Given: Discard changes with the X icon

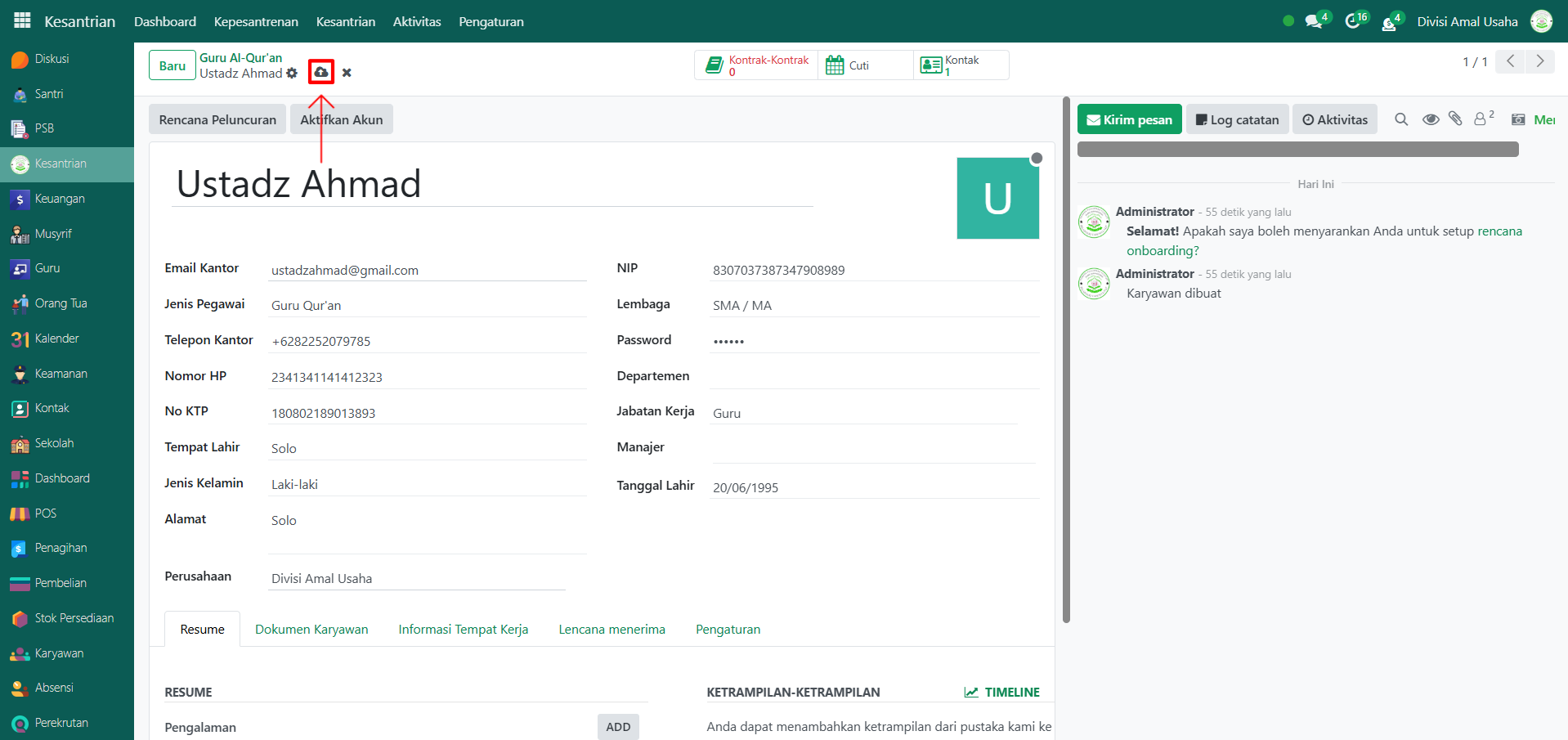Looking at the screenshot, I should tap(347, 73).
